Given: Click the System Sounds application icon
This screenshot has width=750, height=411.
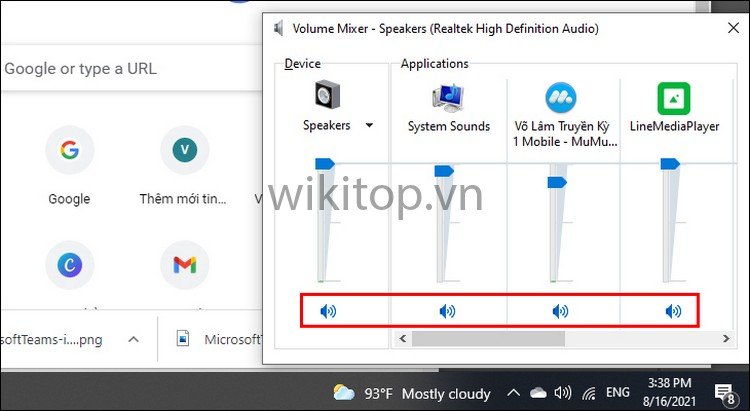Looking at the screenshot, I should click(448, 96).
